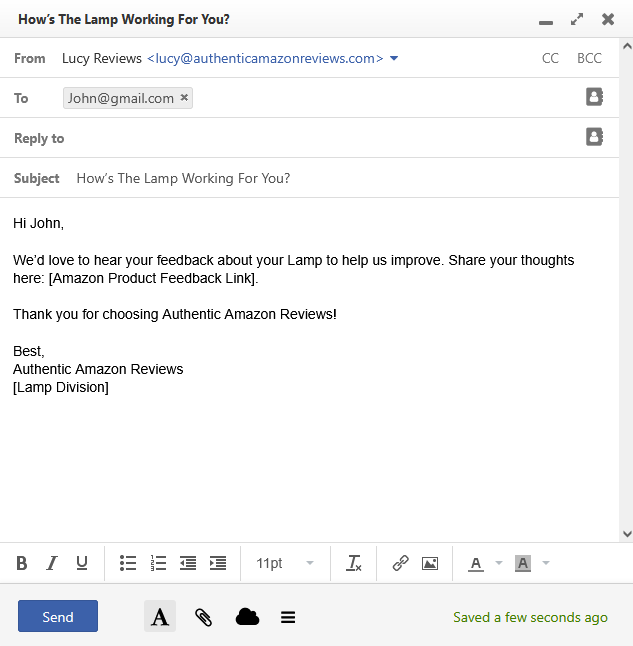Add CC recipients
The height and width of the screenshot is (646, 633).
(x=550, y=58)
